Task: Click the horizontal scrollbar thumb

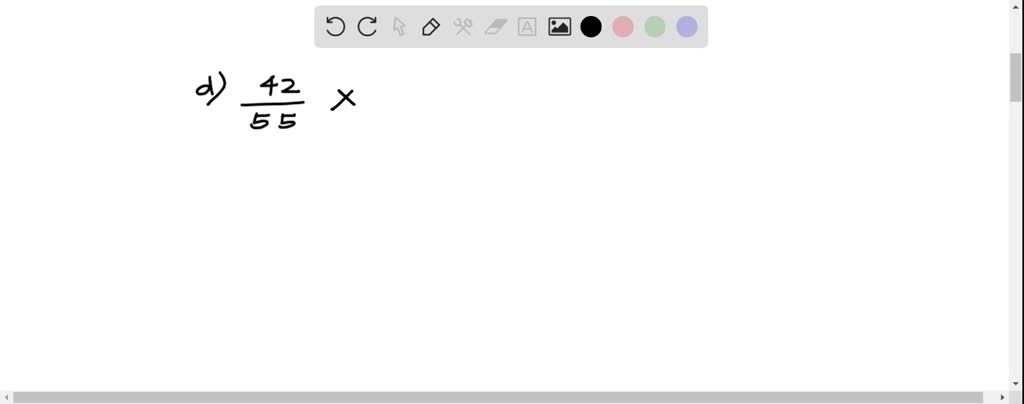Action: tap(498, 397)
